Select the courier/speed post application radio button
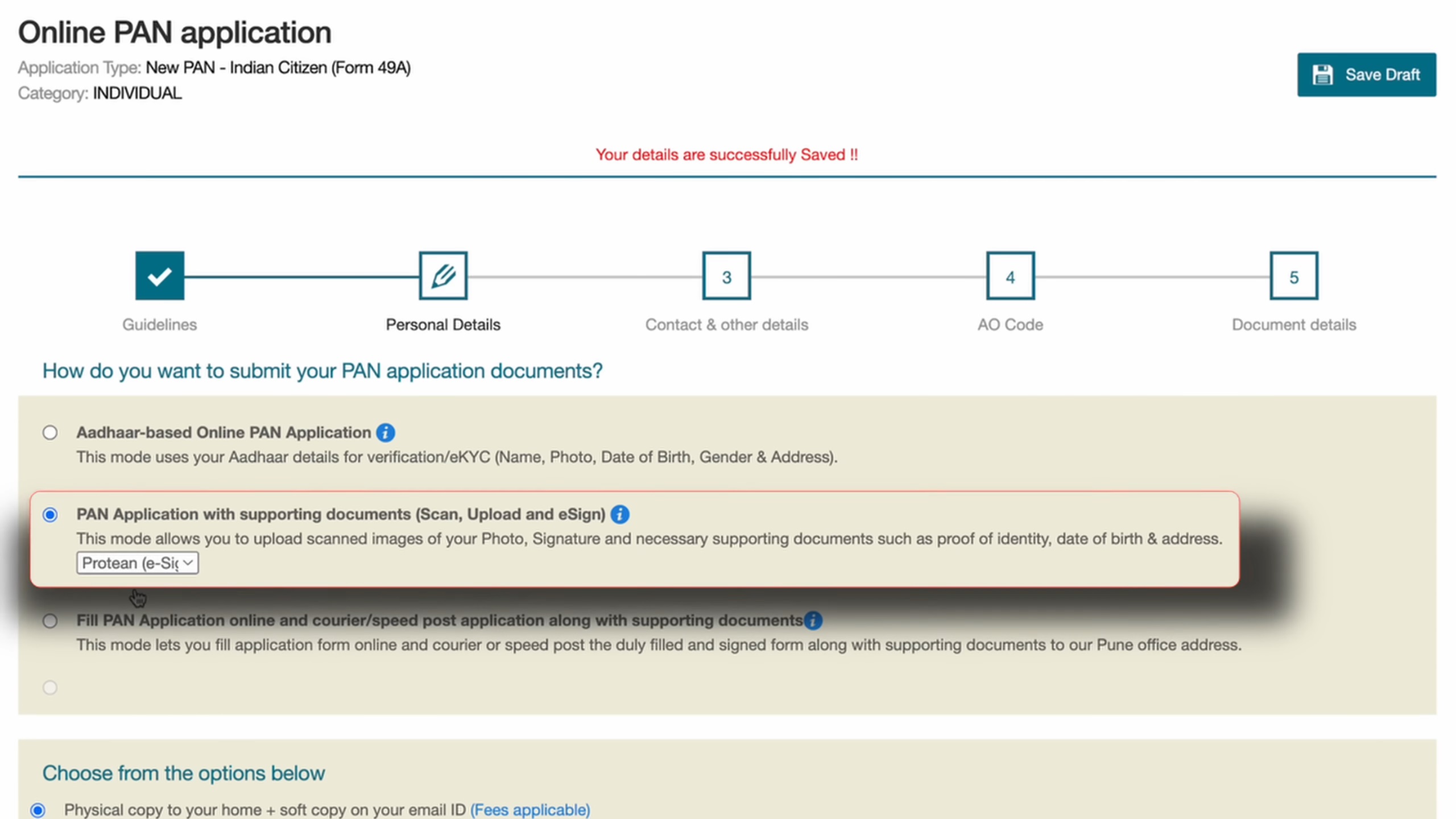This screenshot has width=1456, height=819. click(50, 621)
